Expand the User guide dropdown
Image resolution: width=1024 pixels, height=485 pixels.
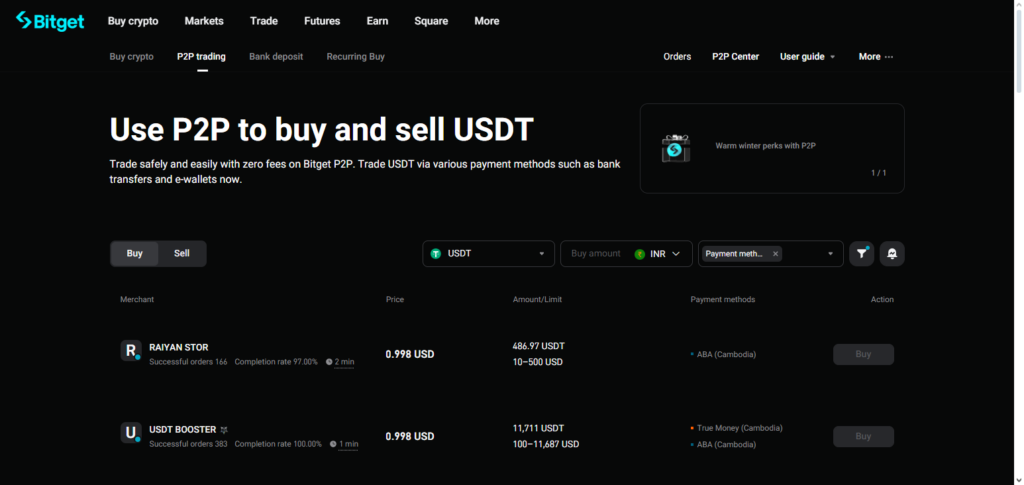(807, 57)
